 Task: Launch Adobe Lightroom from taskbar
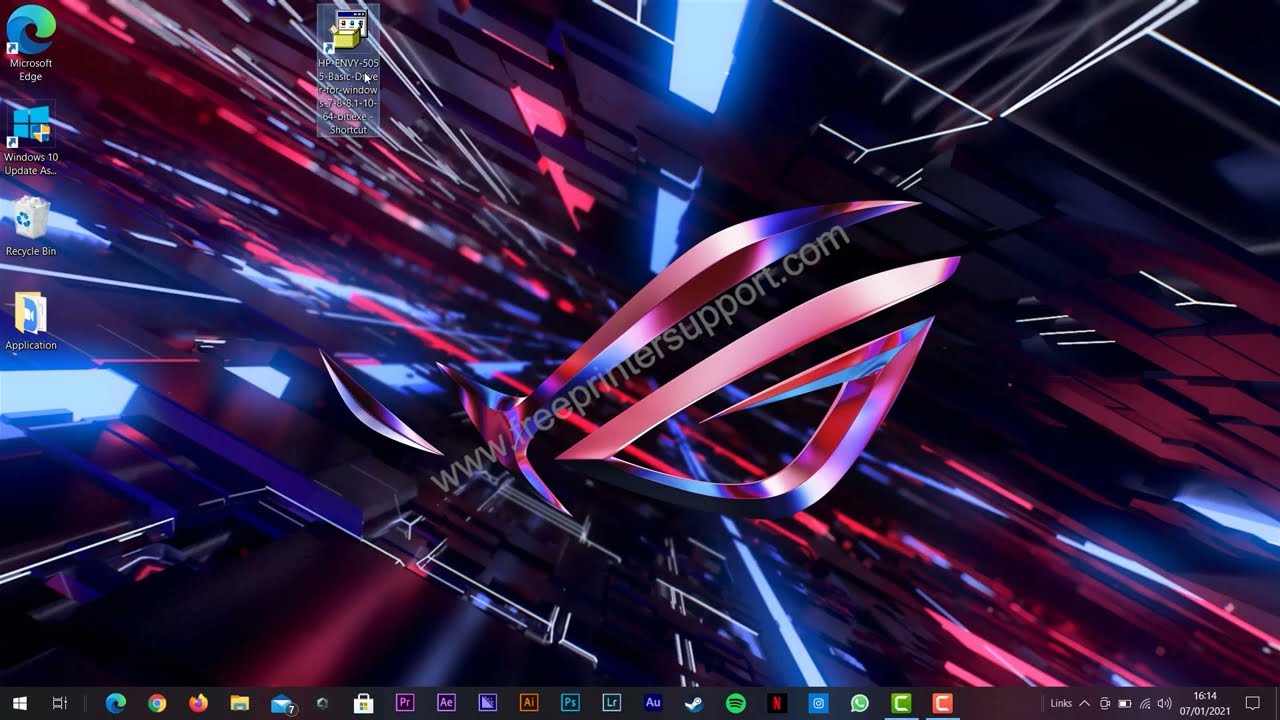(x=612, y=703)
